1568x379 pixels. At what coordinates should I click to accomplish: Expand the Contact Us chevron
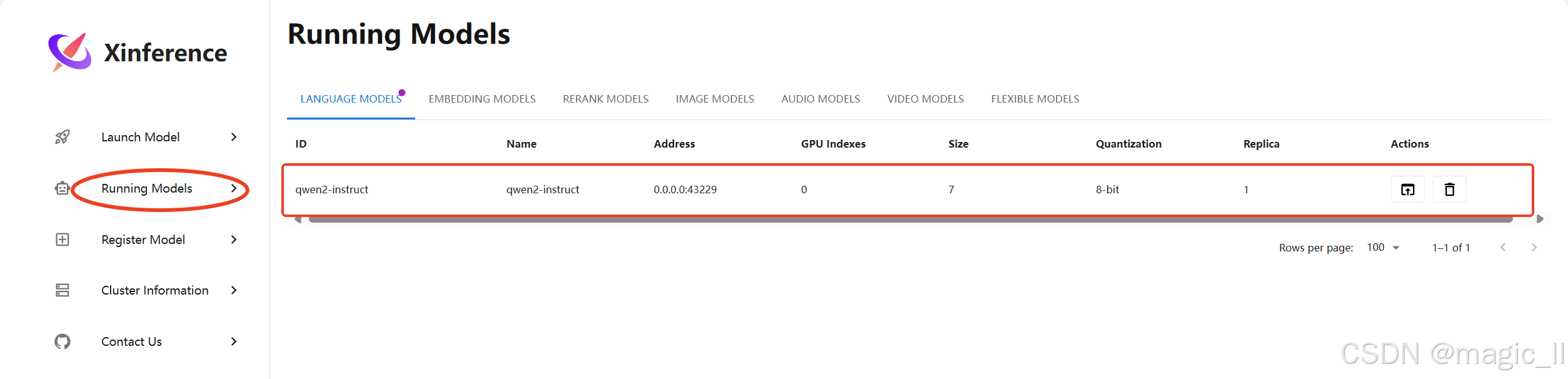[x=234, y=341]
